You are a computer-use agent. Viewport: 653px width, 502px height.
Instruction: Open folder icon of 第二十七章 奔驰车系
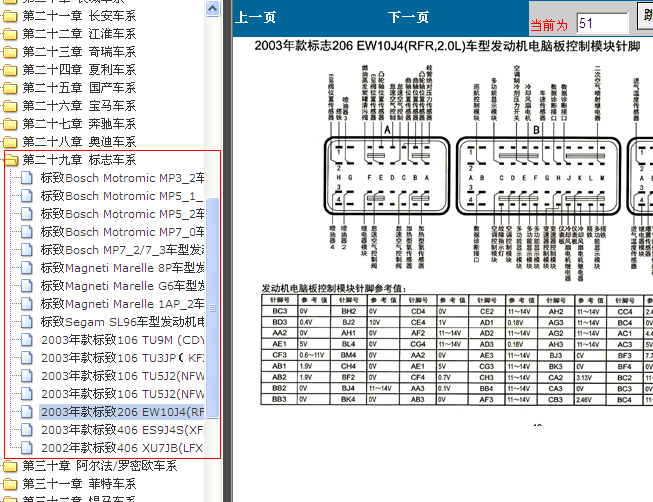click(10, 124)
